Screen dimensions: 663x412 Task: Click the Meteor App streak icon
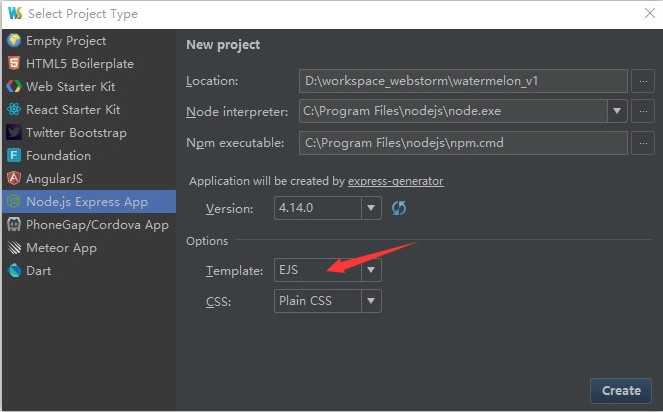click(x=14, y=247)
